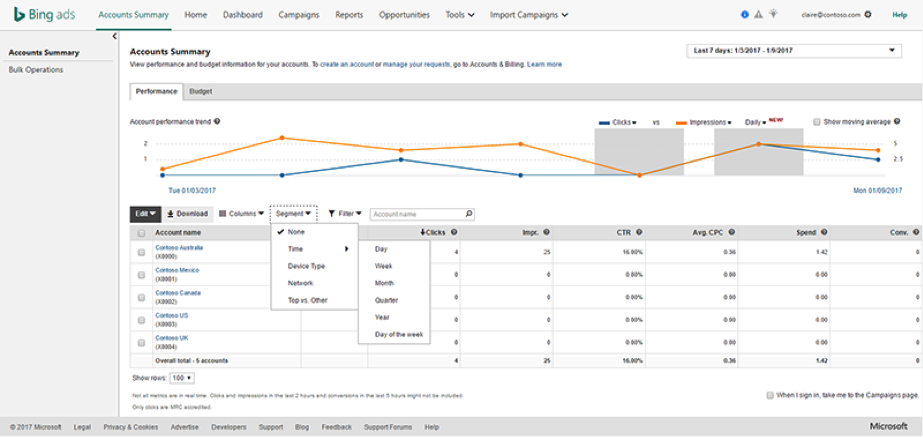
Task: Go to the Campaigns navigation tab
Action: tap(299, 15)
